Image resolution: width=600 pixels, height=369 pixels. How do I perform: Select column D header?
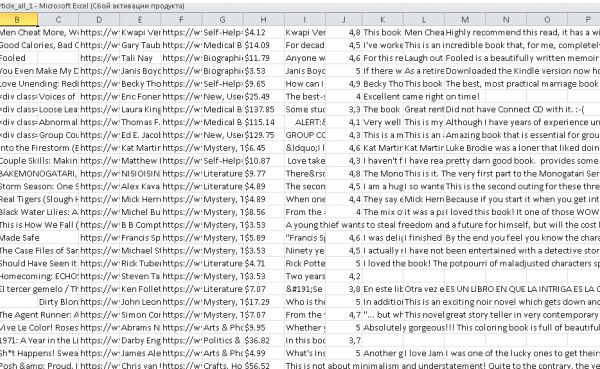click(x=99, y=20)
